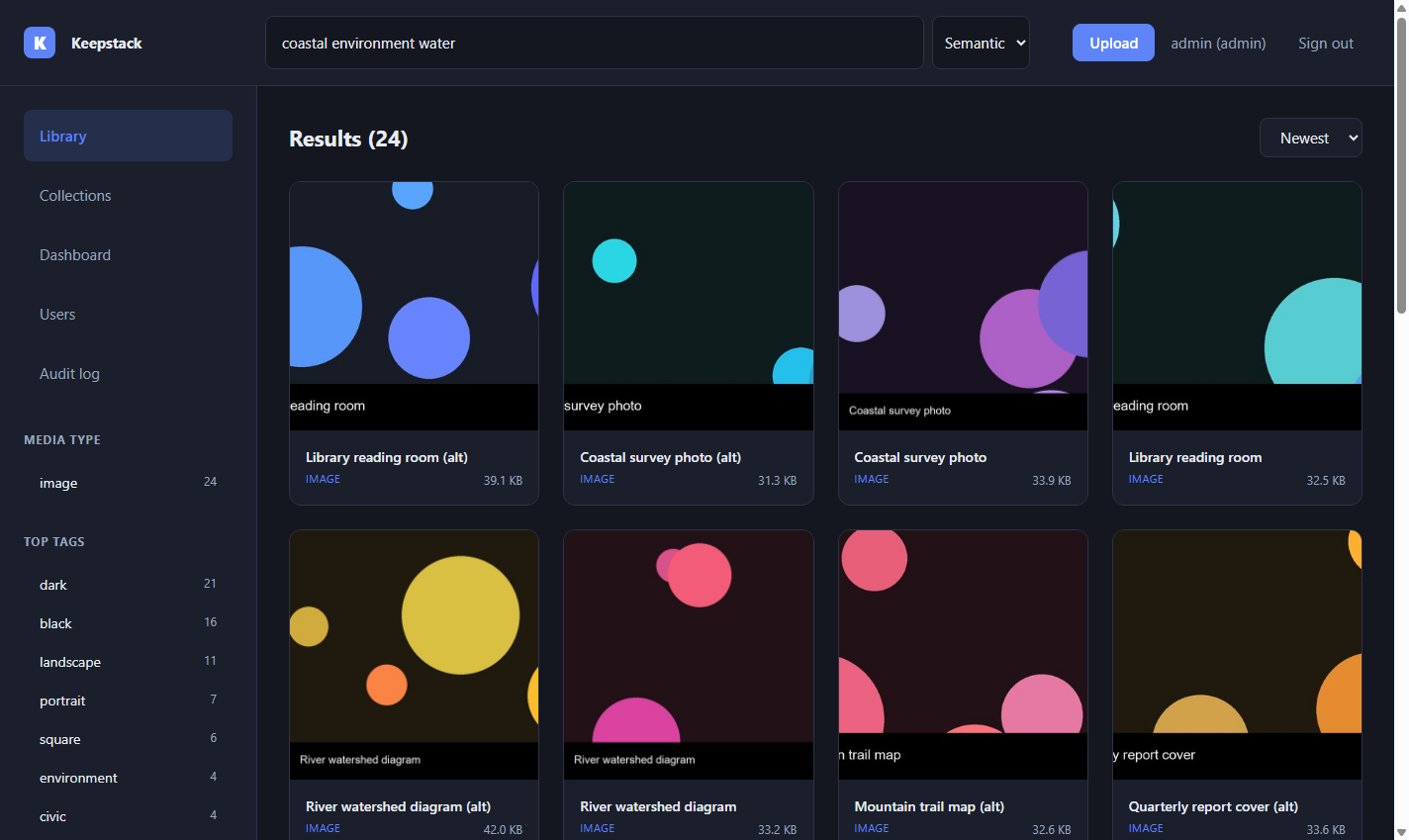Open the River watershed diagram (alt) thumbnail
Image resolution: width=1409 pixels, height=840 pixels.
414,655
